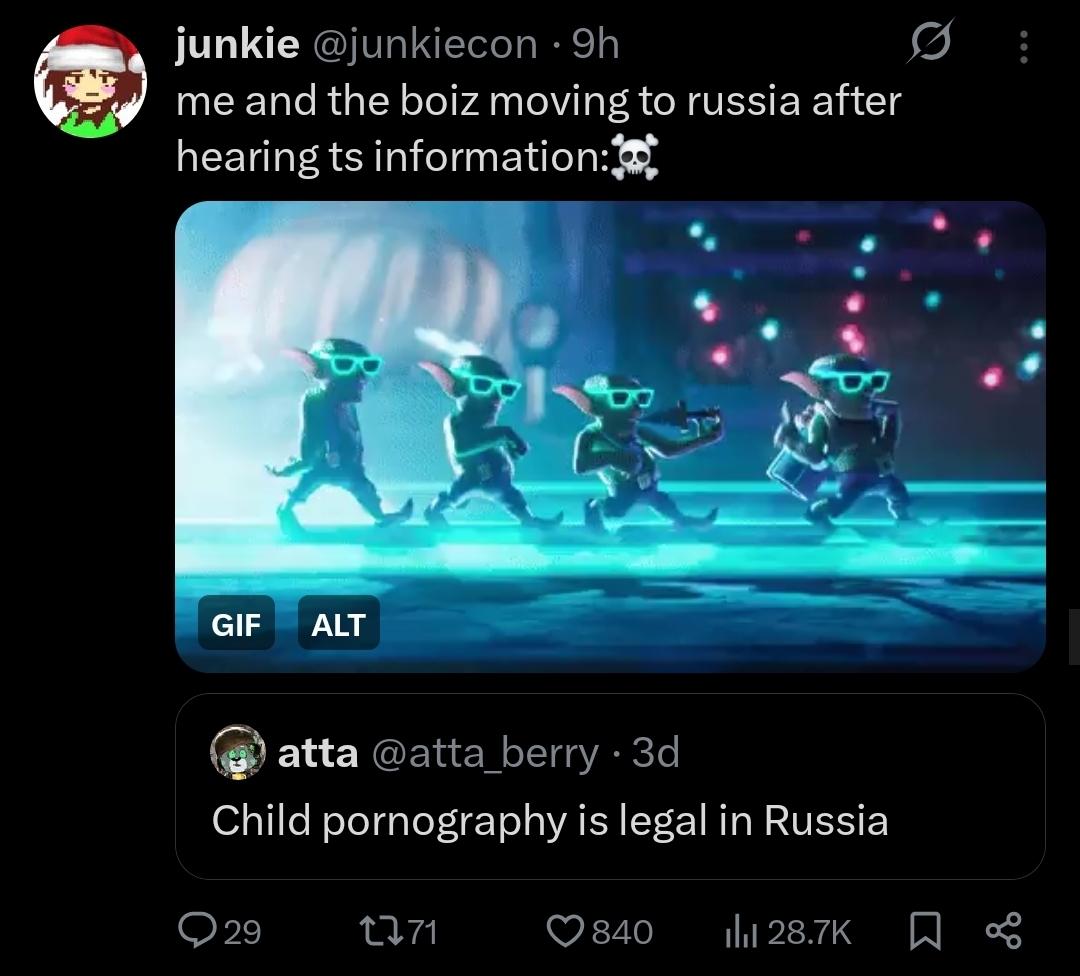Viewport: 1080px width, 976px height.
Task: Click the share icon
Action: (1004, 931)
